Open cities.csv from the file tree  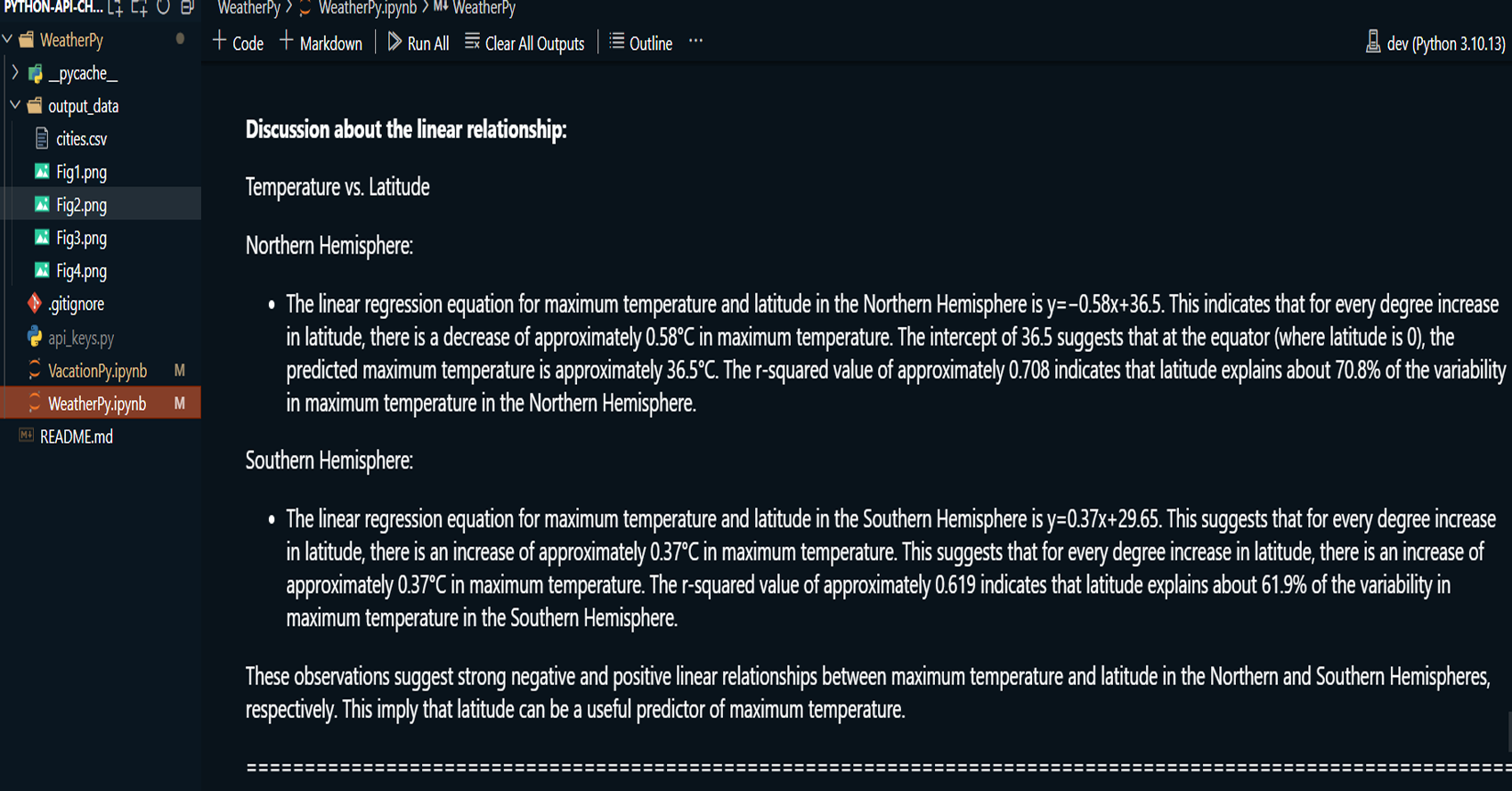[x=81, y=139]
